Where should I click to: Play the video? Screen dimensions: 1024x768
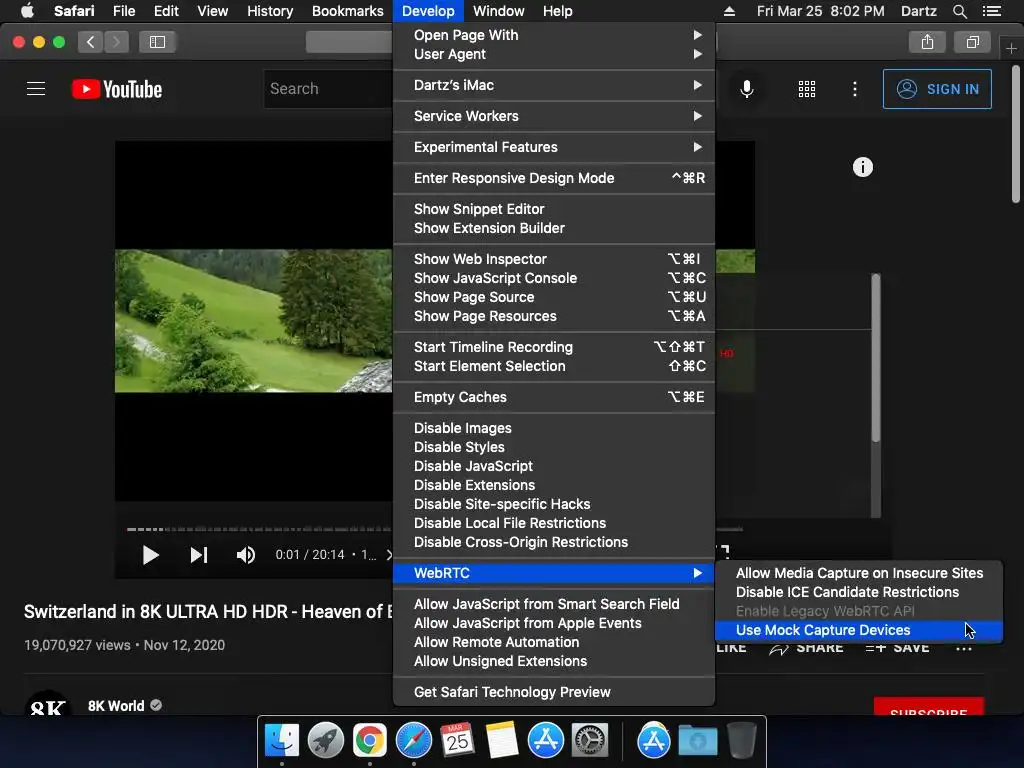150,555
